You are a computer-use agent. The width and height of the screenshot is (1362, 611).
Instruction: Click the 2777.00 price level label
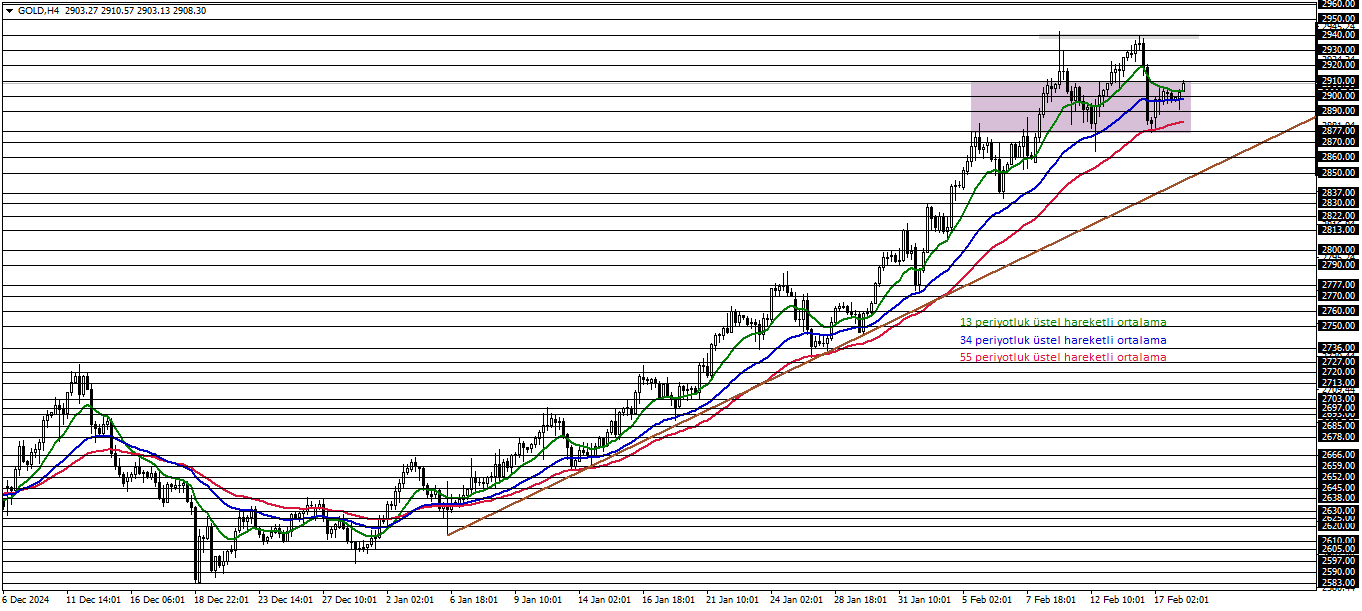coord(1338,284)
